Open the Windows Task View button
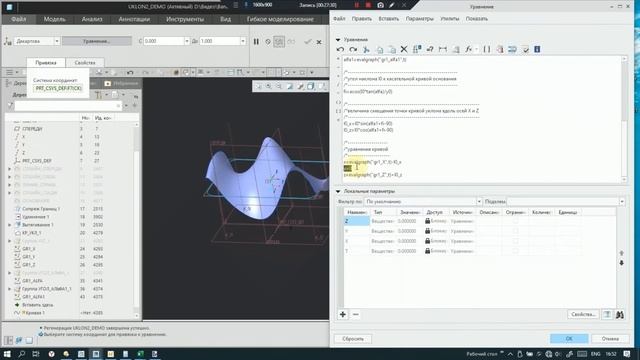640x360 pixels. 36,354
